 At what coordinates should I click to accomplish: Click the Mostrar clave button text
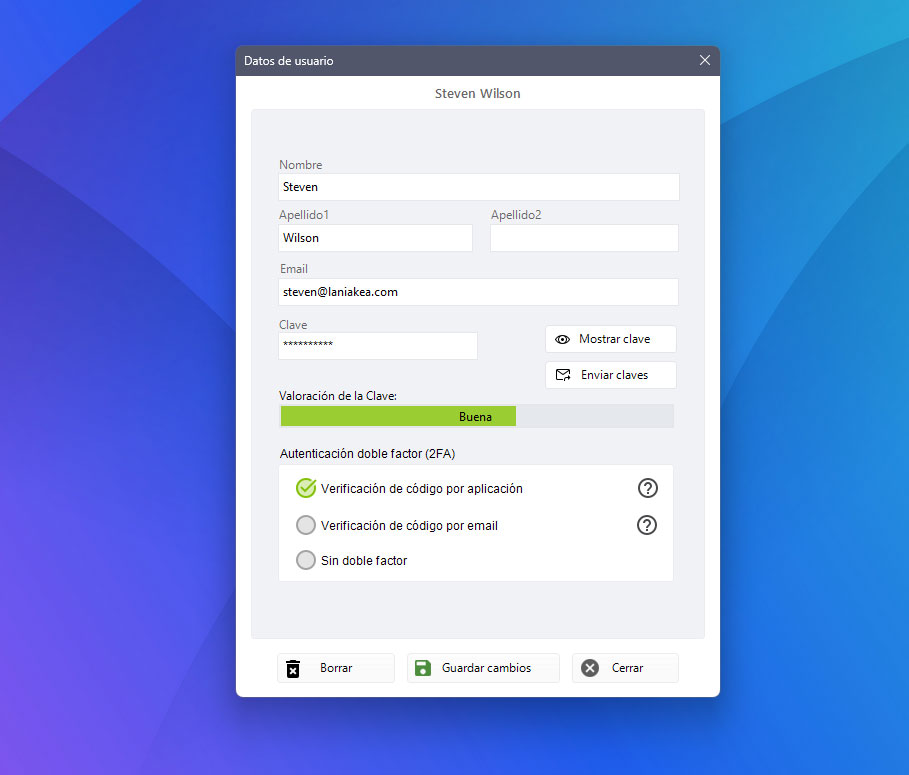pos(615,339)
